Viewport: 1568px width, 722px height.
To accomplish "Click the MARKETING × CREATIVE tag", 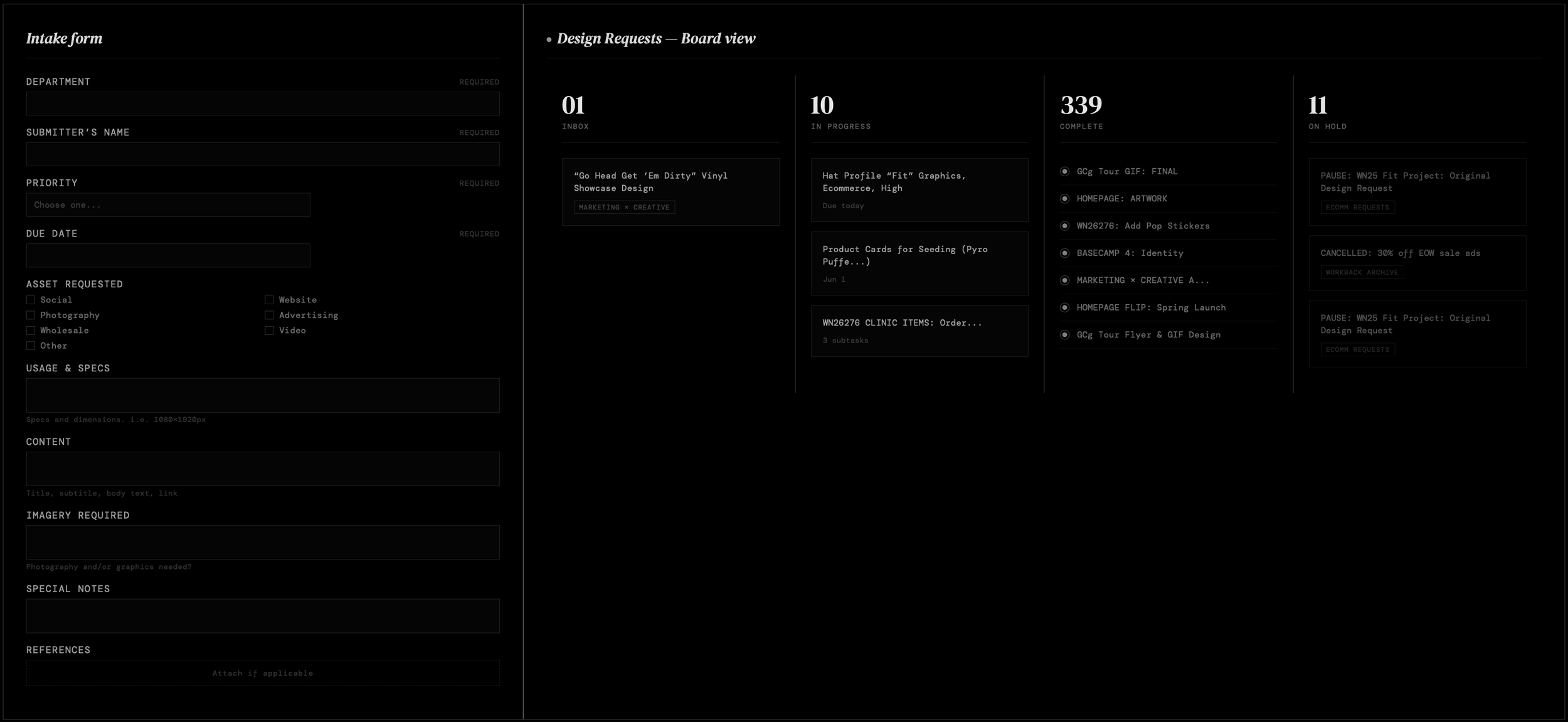I will point(623,208).
